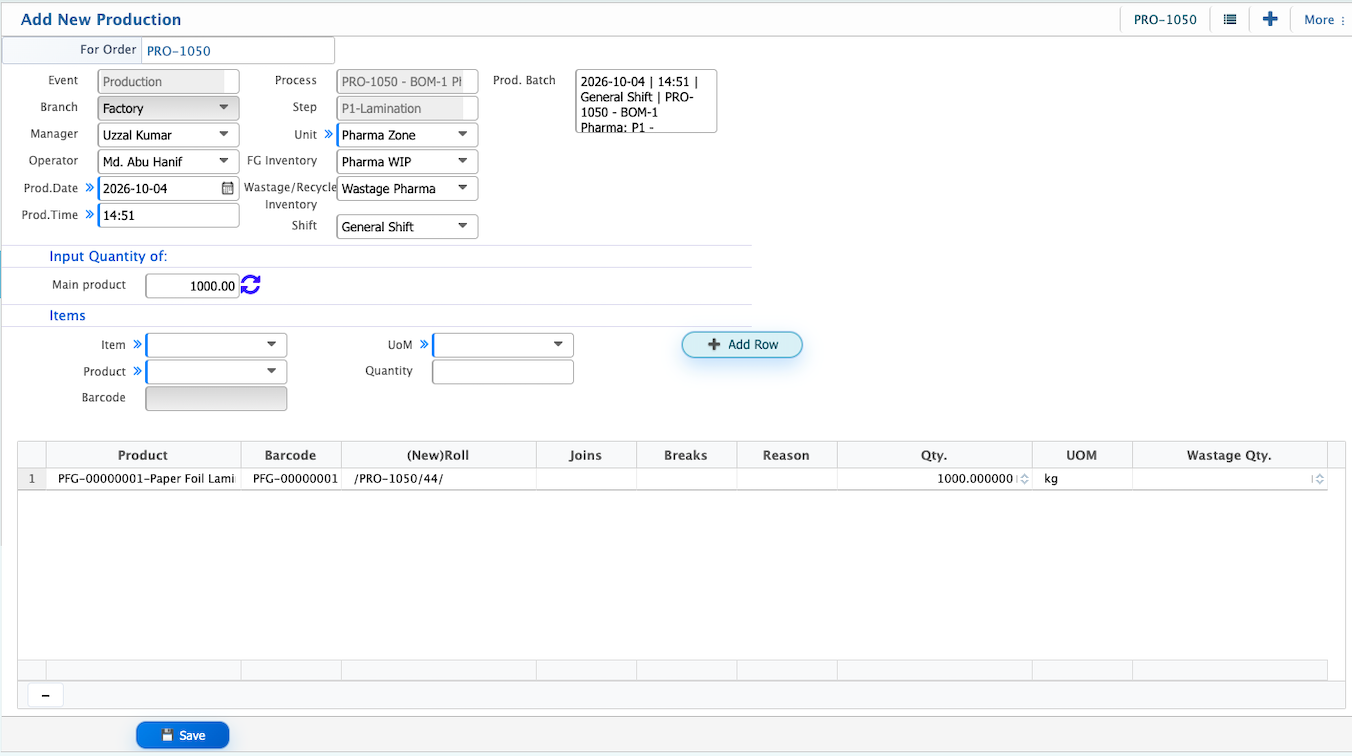Viewport: 1352px width, 756px height.
Task: Click the /PRO-1050/44/ roll cell
Action: [438, 479]
